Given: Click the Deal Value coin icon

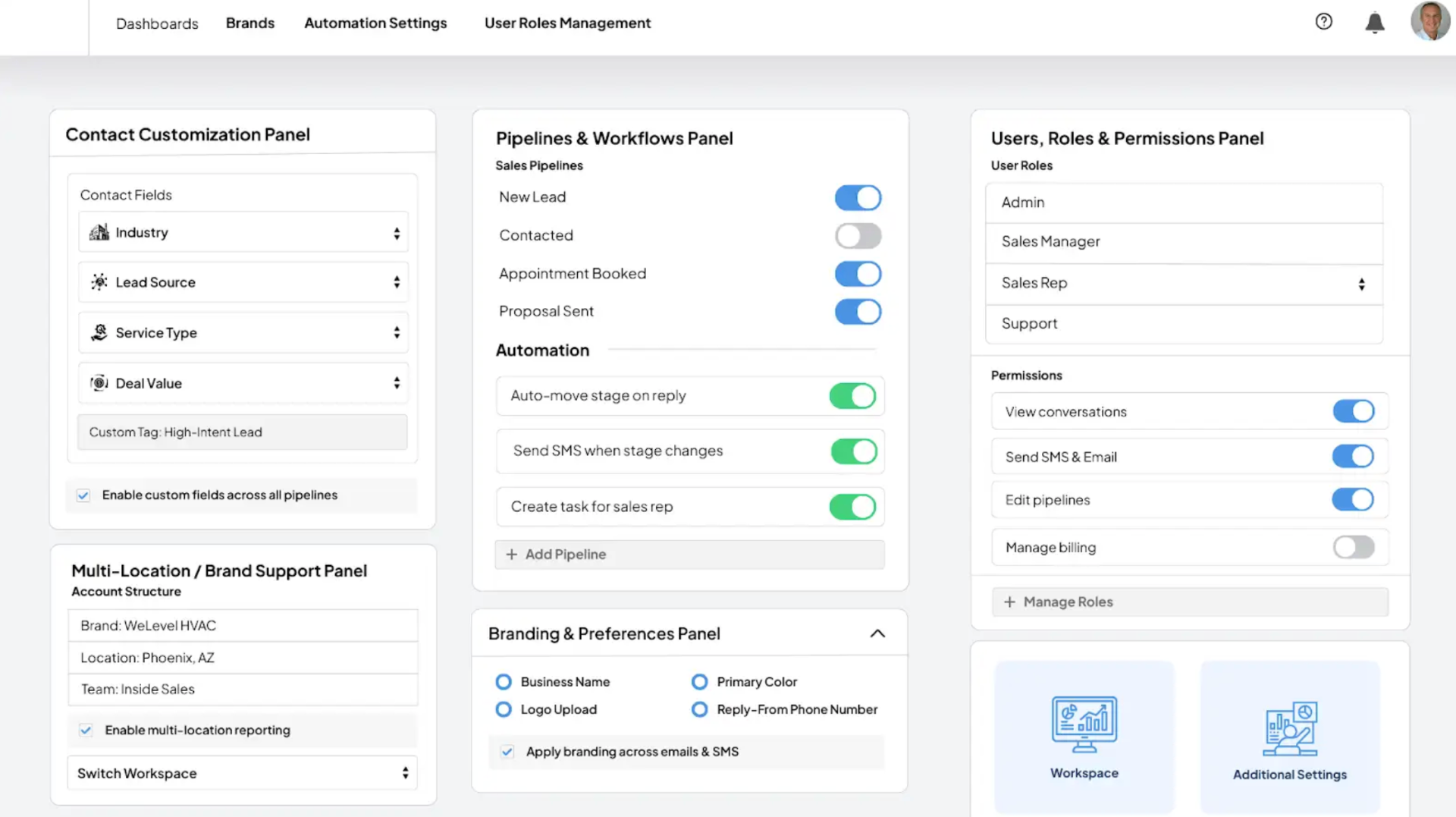Looking at the screenshot, I should click(99, 383).
